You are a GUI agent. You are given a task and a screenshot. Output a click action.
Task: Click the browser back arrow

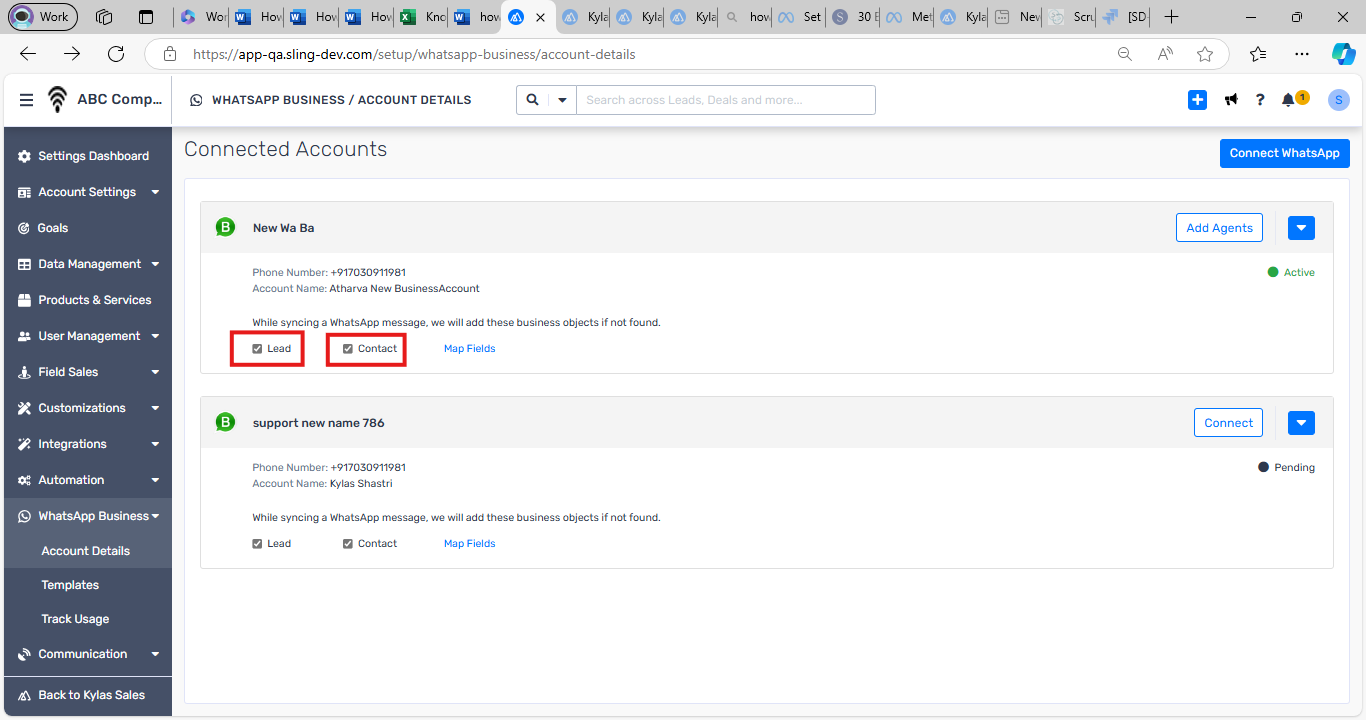click(x=28, y=54)
